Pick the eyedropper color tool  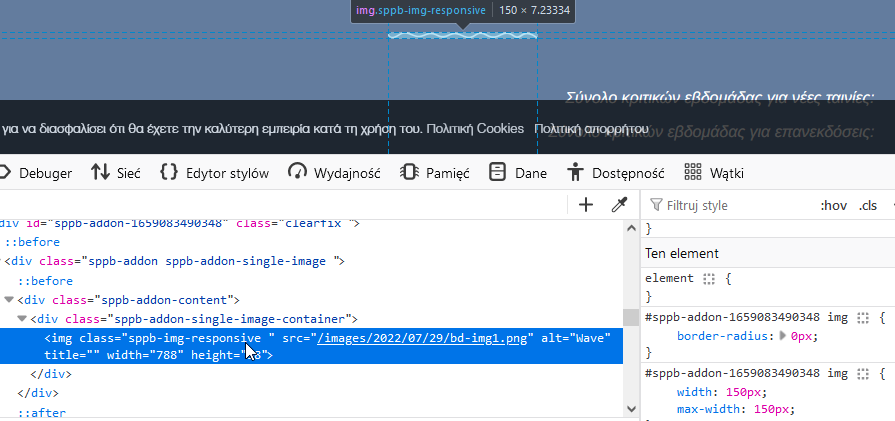click(x=619, y=205)
